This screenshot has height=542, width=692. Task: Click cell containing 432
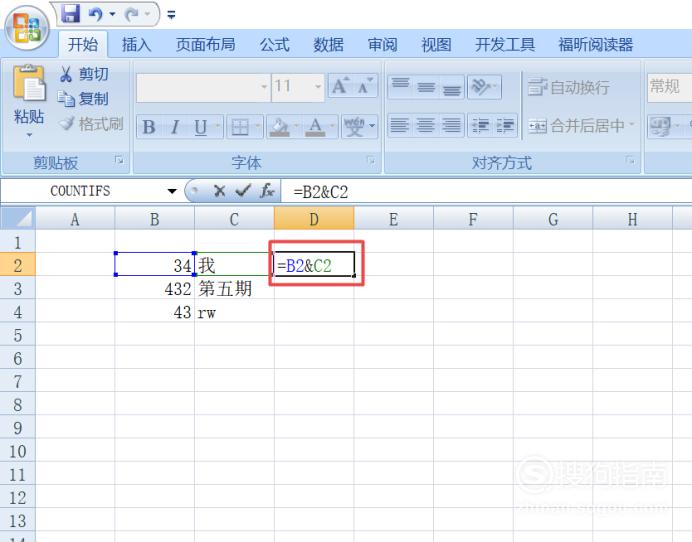154,289
